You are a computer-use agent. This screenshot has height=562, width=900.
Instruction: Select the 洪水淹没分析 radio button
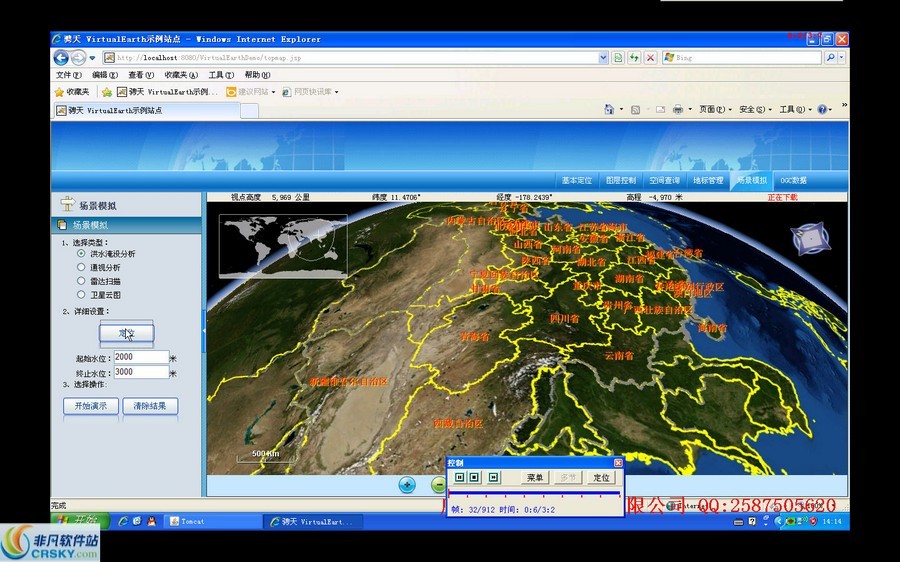point(81,253)
